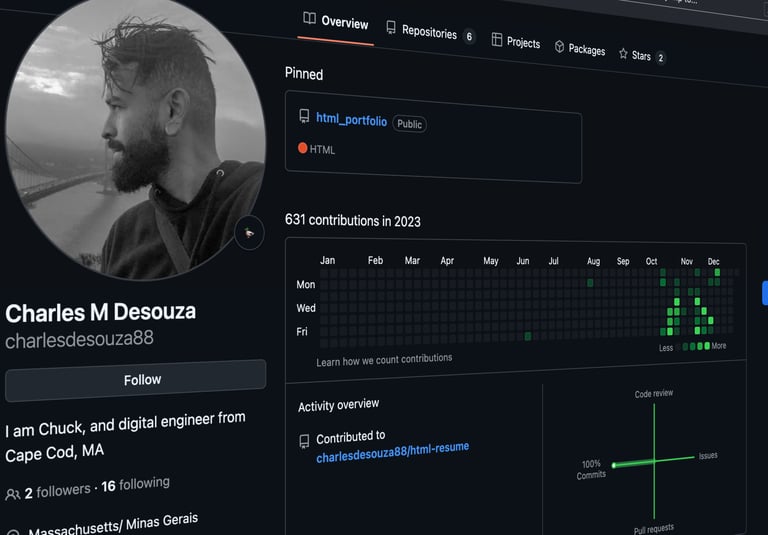Click Learn how we count contributions
The image size is (768, 535).
pos(384,360)
